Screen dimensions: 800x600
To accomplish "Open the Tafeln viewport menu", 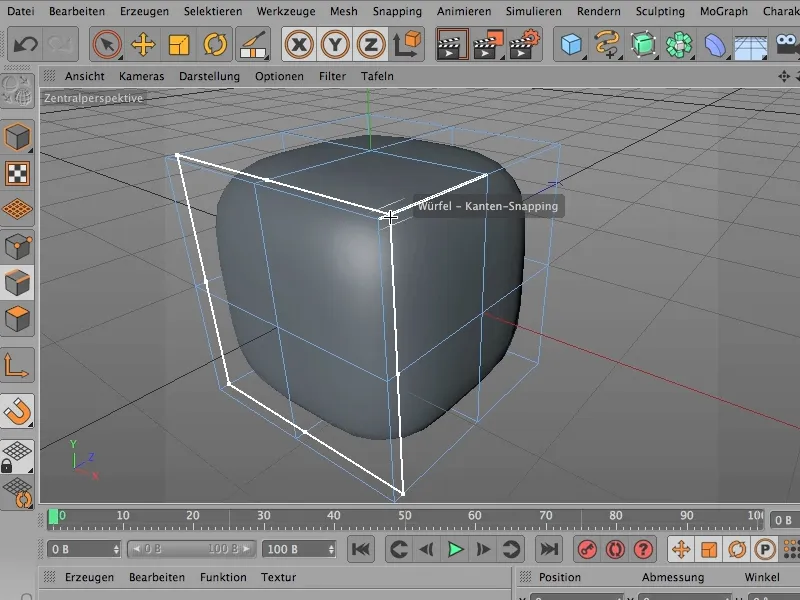I will (377, 76).
